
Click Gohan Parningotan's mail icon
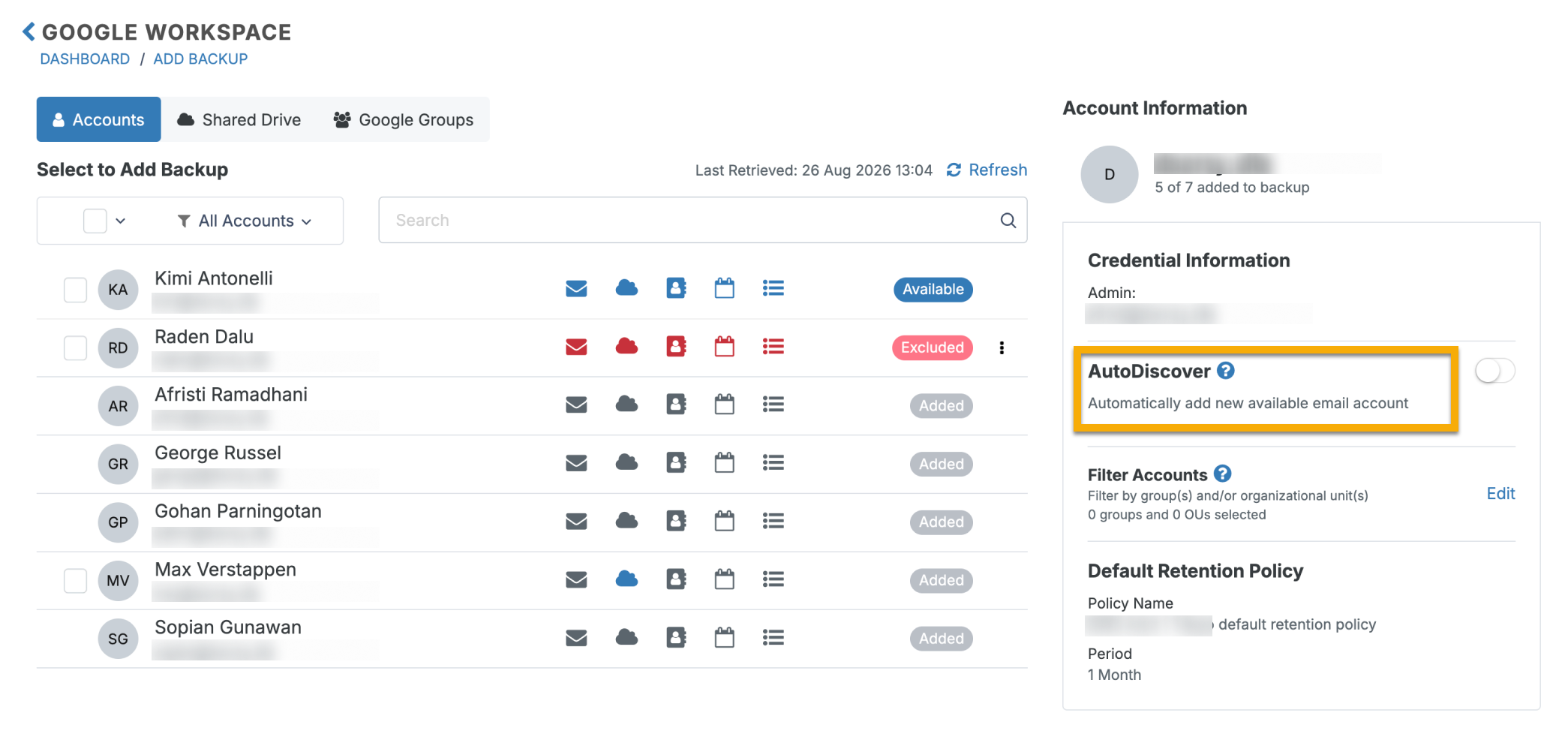click(x=576, y=522)
